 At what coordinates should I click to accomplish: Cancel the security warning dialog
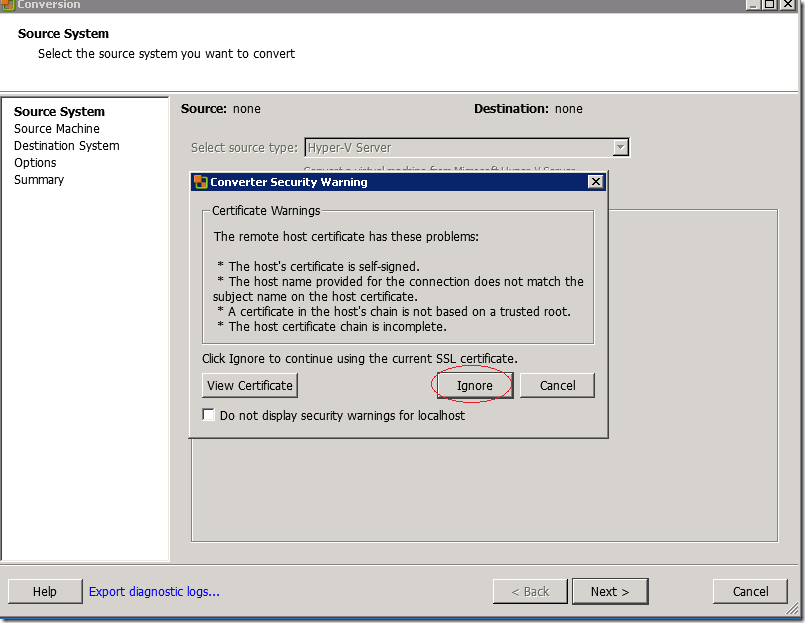click(557, 386)
